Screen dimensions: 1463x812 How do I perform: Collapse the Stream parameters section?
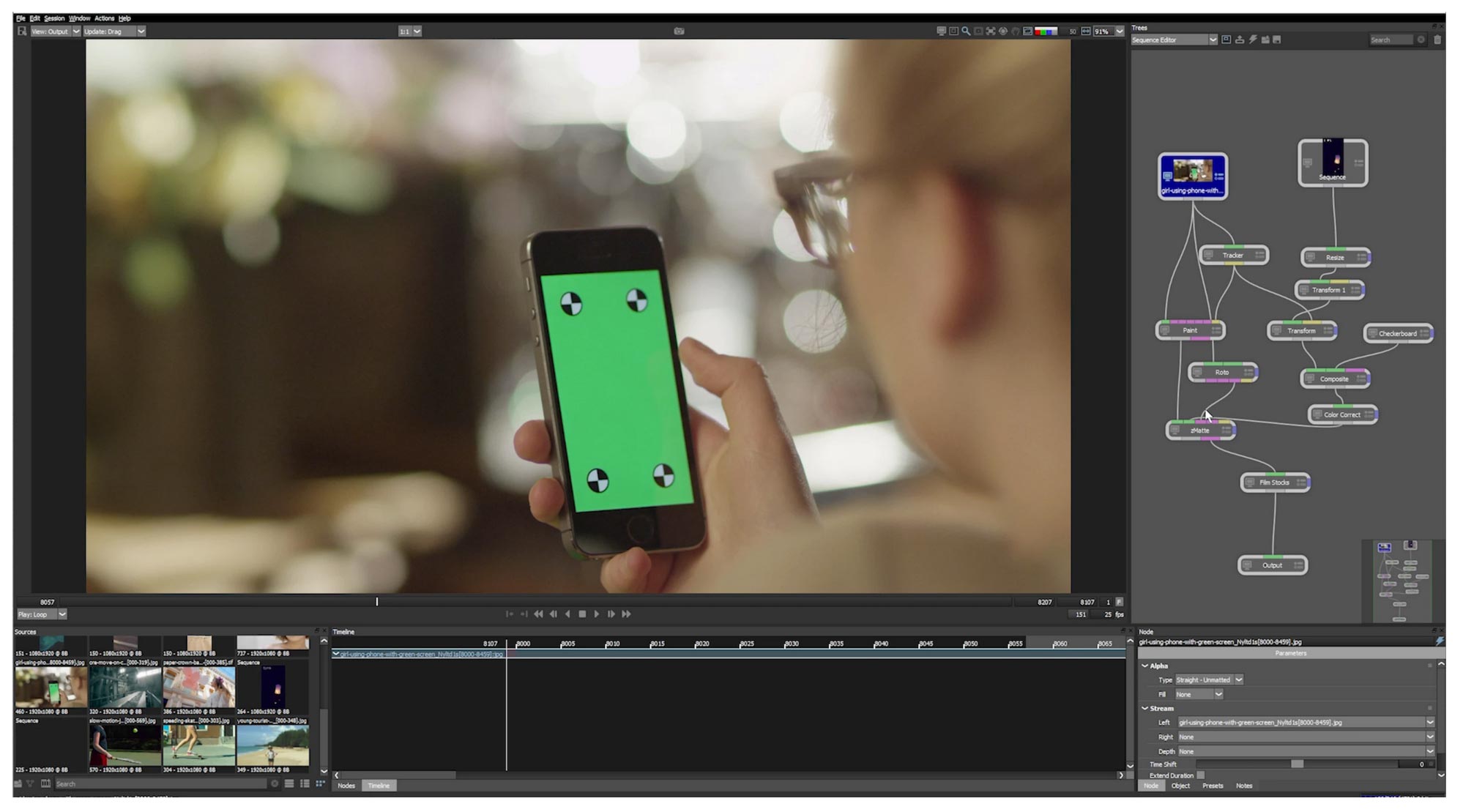(1145, 709)
